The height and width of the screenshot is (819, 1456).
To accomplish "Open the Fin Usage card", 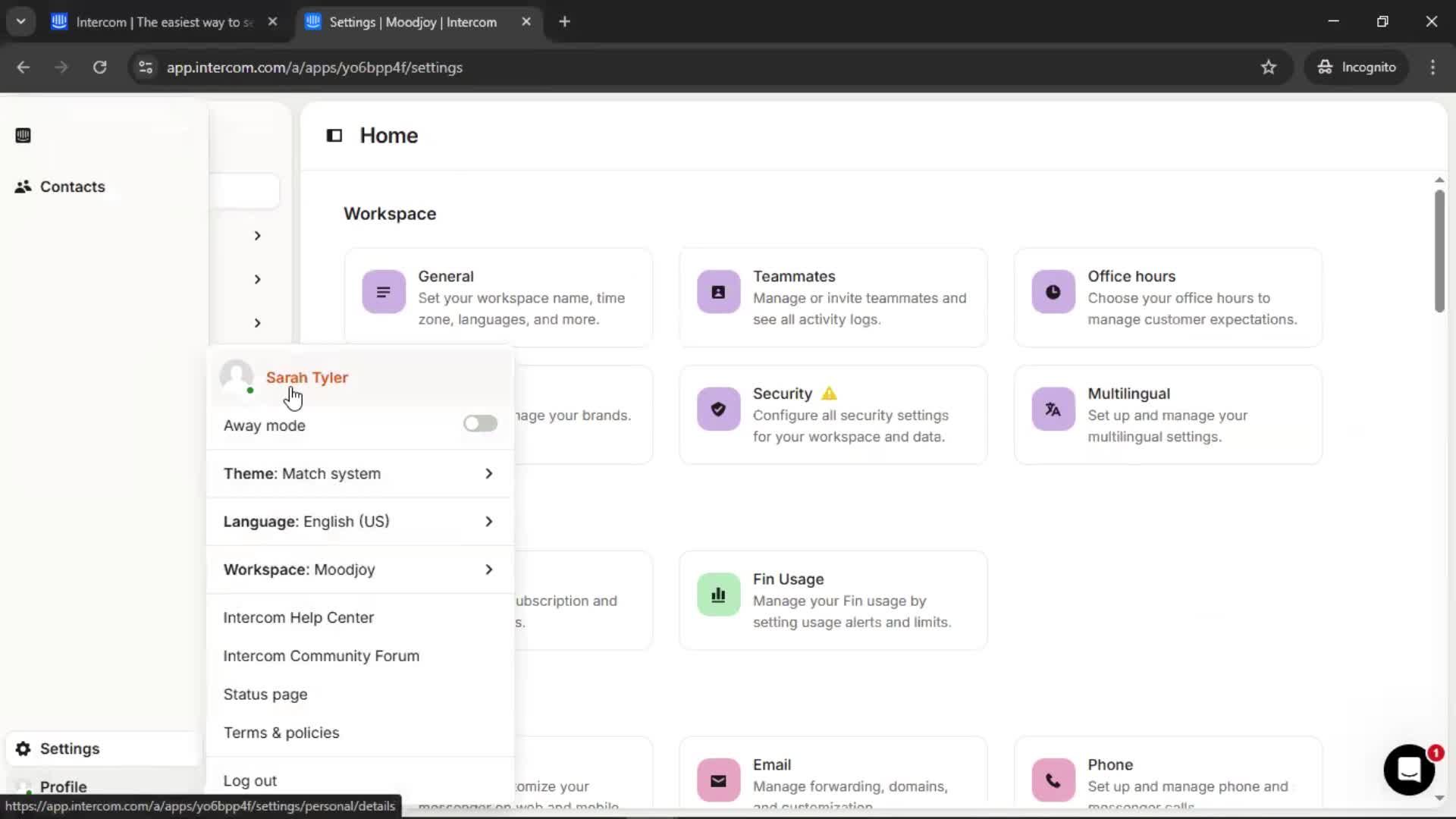I will (x=833, y=600).
